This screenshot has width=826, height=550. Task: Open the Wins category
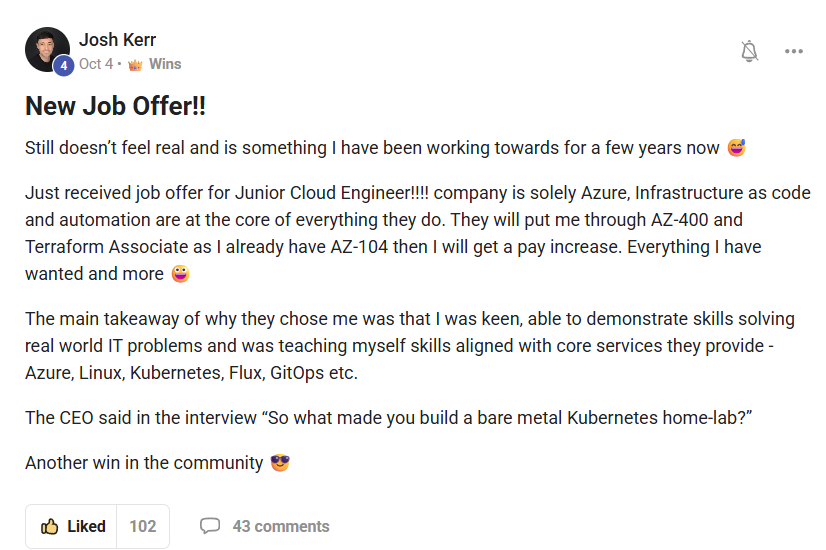tap(165, 64)
